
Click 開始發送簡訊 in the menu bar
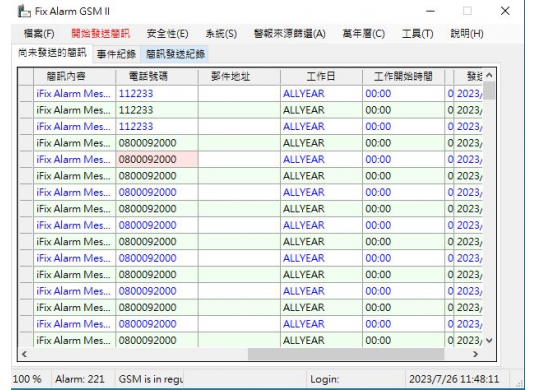(x=100, y=33)
